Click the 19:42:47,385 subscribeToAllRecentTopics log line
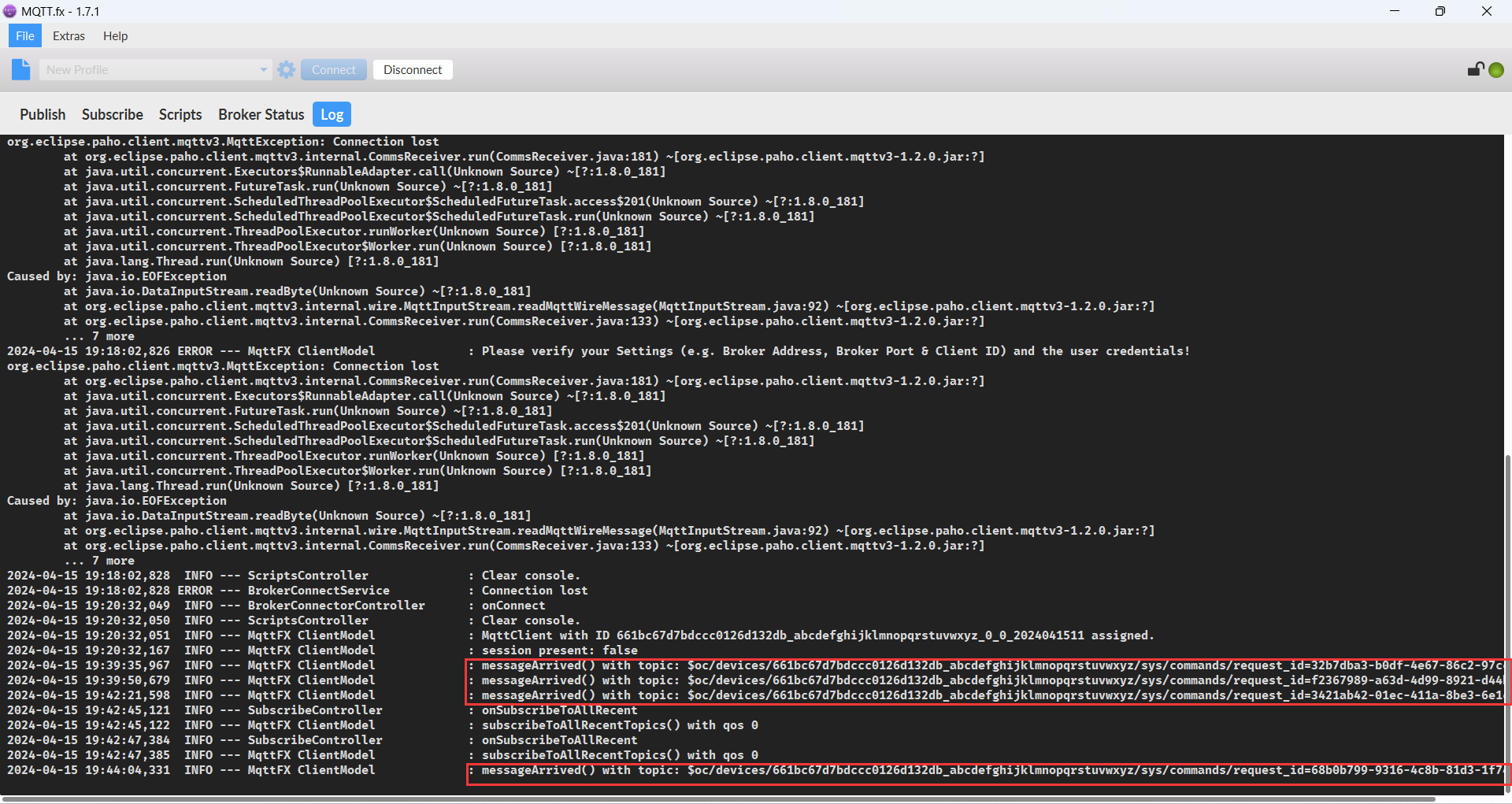This screenshot has height=804, width=1512. click(383, 755)
